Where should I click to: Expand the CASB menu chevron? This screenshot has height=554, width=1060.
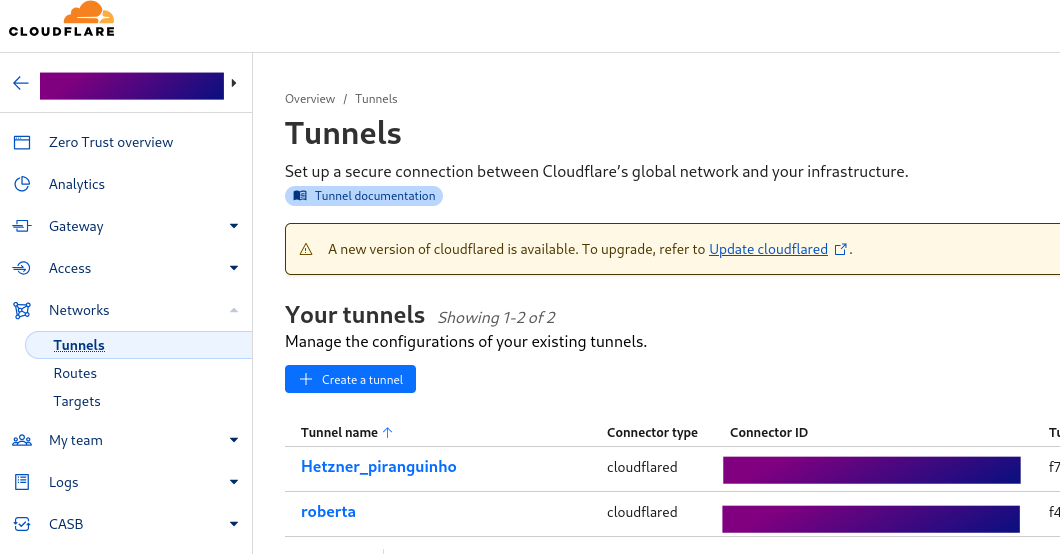[234, 524]
